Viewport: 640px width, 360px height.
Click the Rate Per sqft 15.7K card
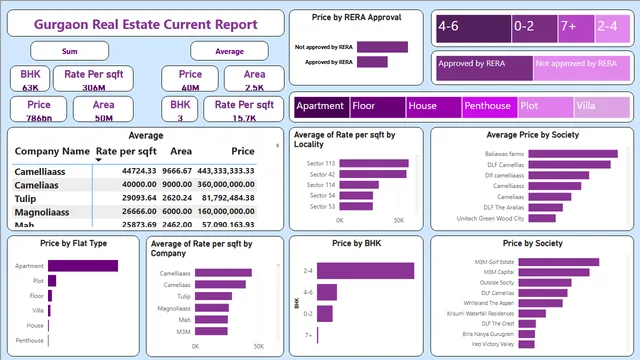click(244, 109)
